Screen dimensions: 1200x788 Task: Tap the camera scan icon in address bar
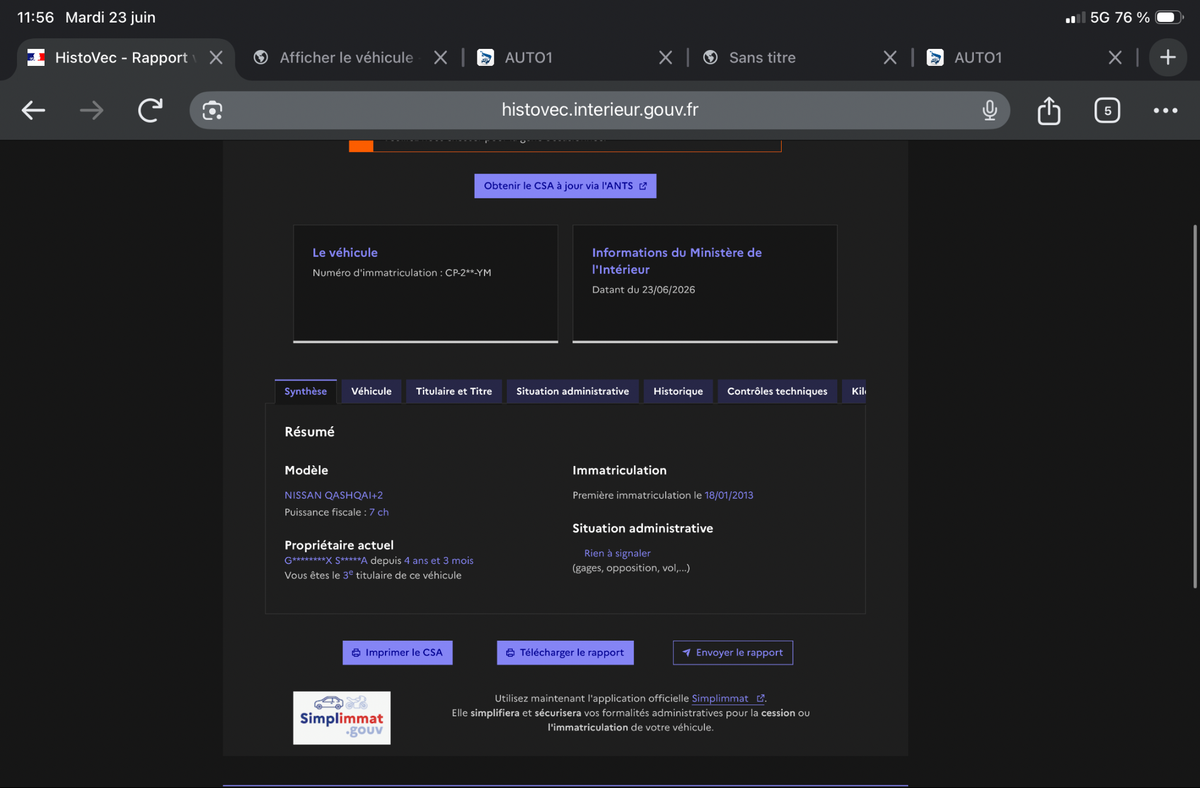pyautogui.click(x=212, y=111)
